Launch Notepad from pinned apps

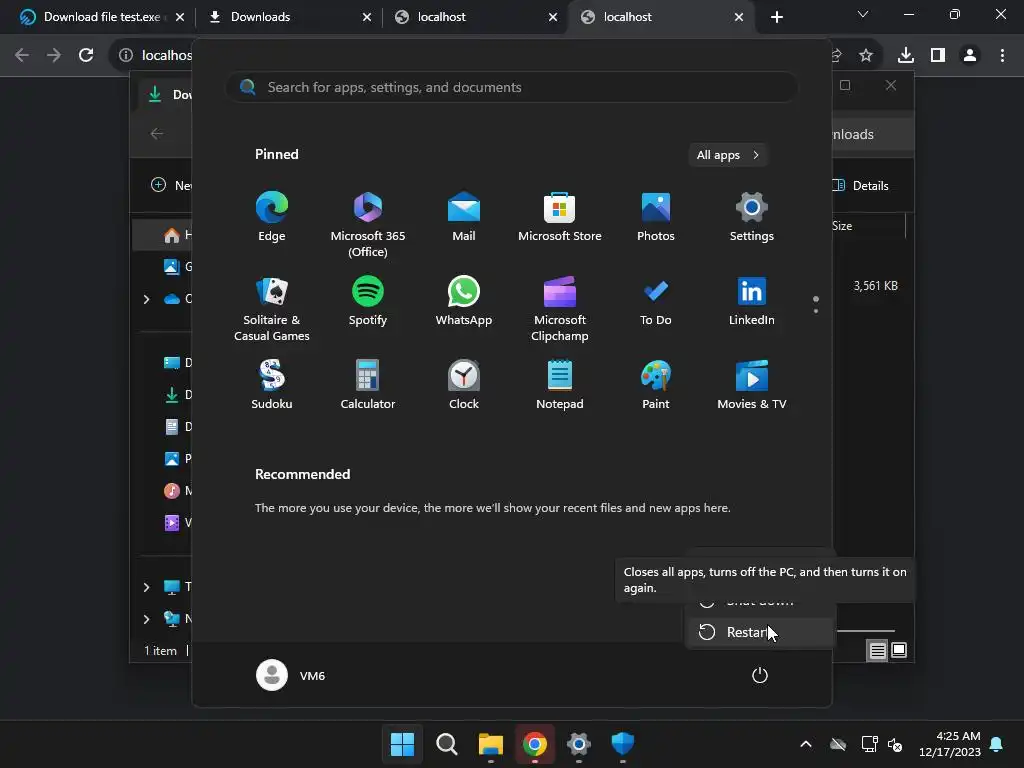[560, 385]
